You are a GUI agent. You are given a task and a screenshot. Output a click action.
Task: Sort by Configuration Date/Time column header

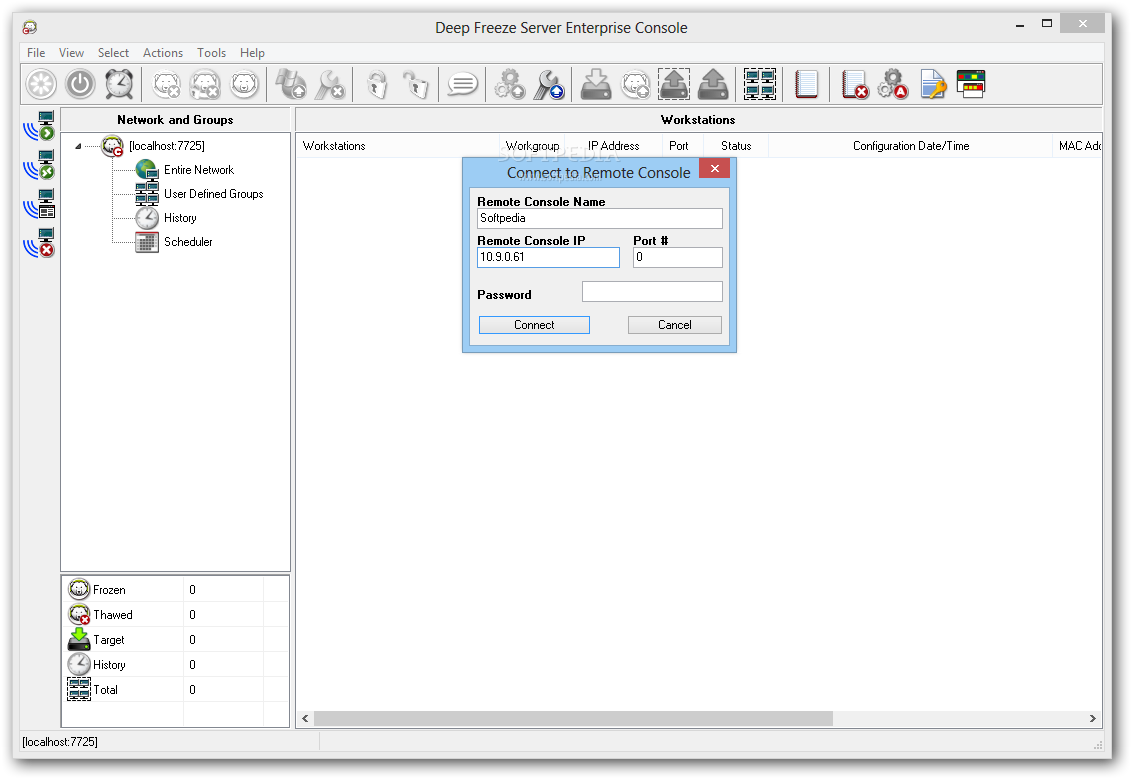click(911, 146)
